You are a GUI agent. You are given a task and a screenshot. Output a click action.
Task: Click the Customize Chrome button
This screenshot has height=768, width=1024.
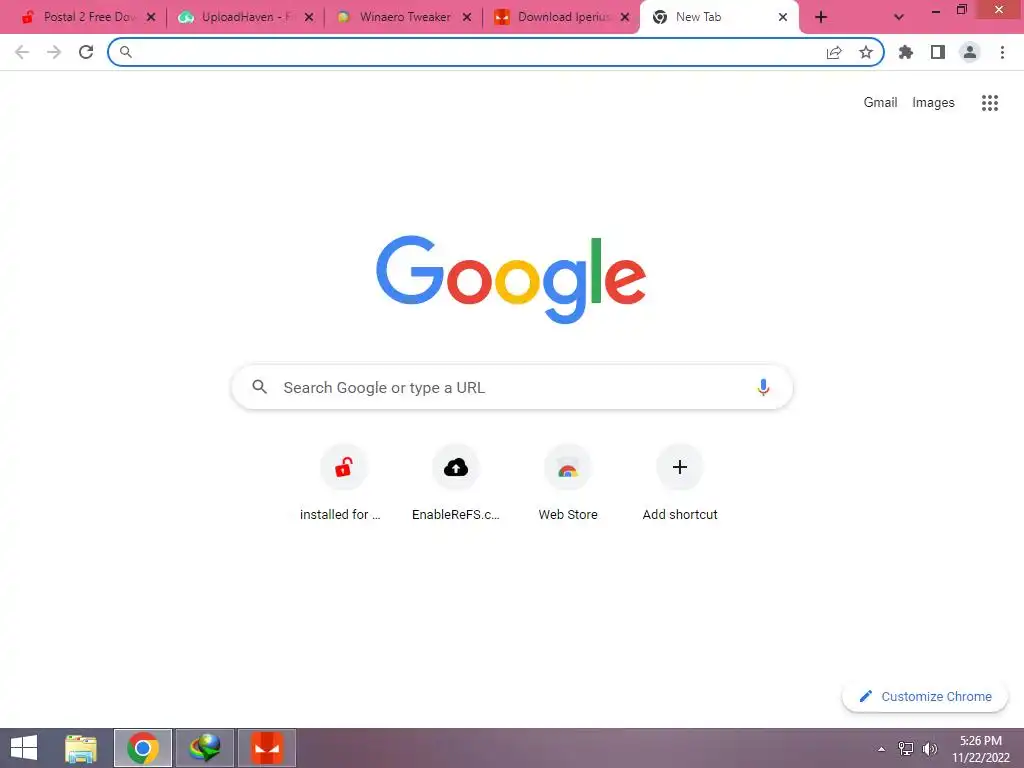[925, 696]
